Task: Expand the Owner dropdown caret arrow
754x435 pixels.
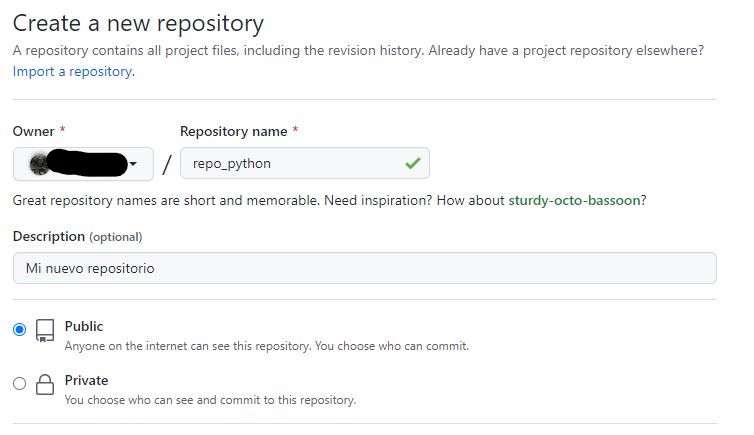Action: coord(133,164)
